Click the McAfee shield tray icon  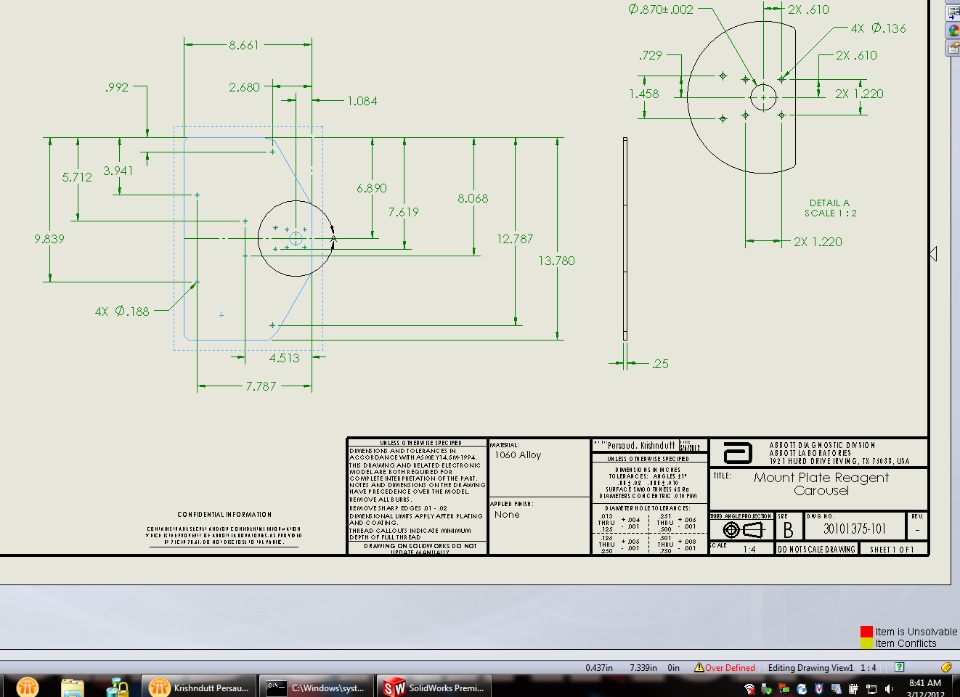tap(818, 689)
